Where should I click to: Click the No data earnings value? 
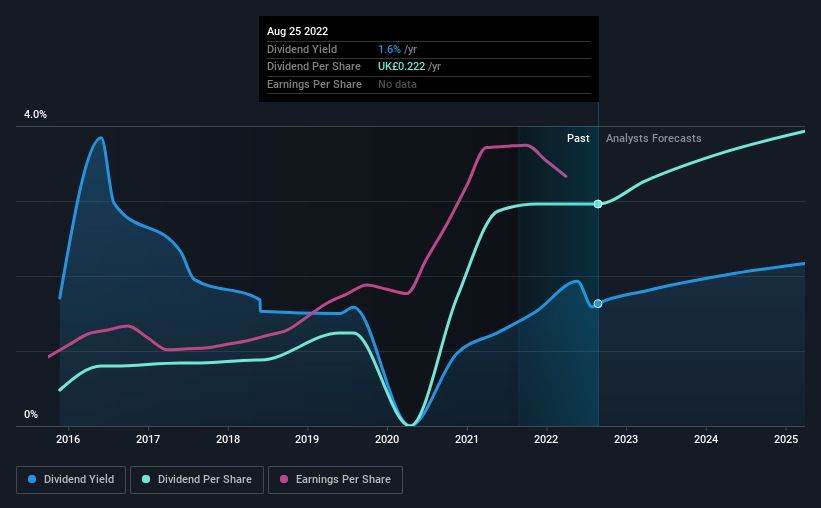tap(397, 84)
